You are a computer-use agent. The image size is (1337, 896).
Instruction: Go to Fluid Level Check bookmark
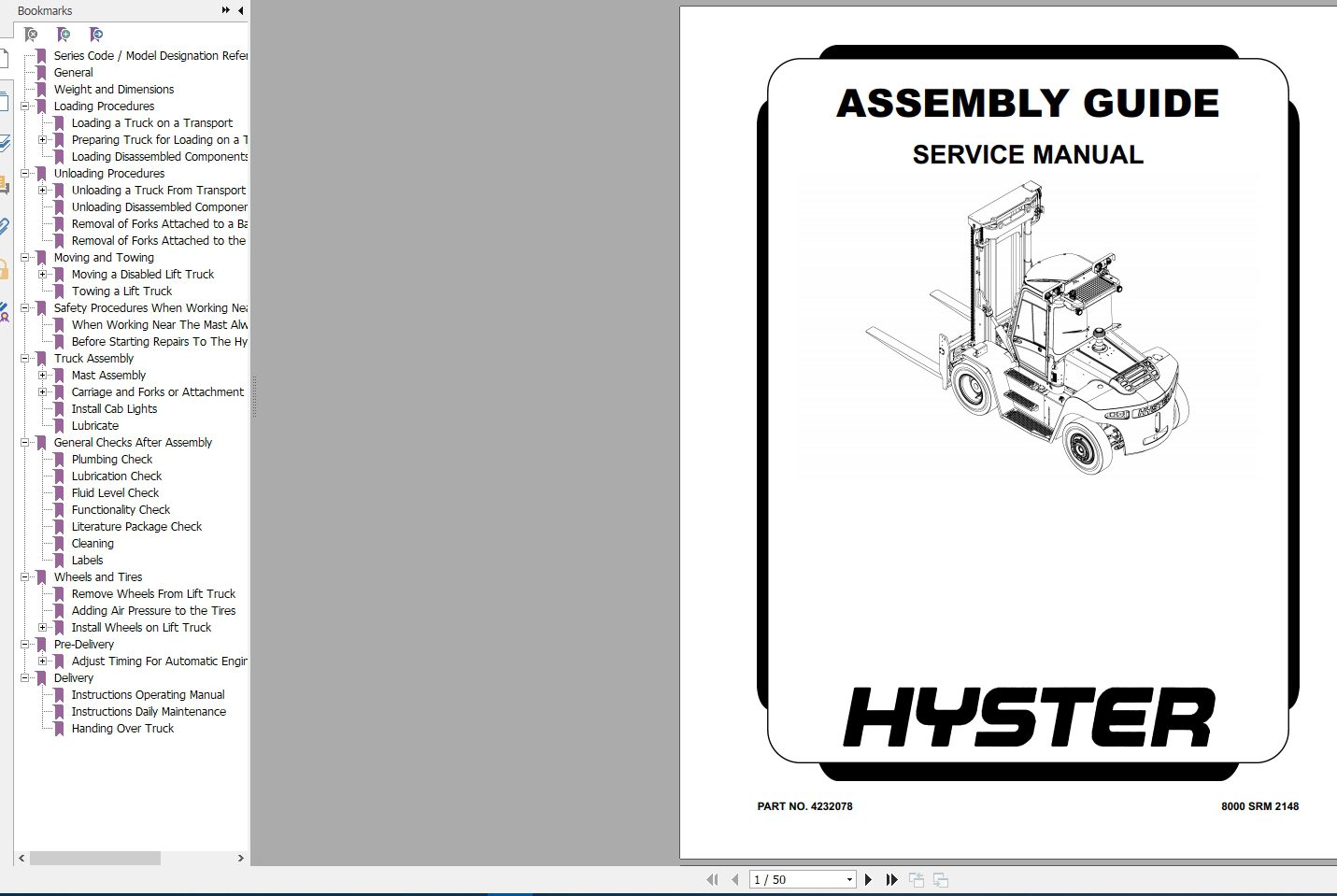point(115,493)
